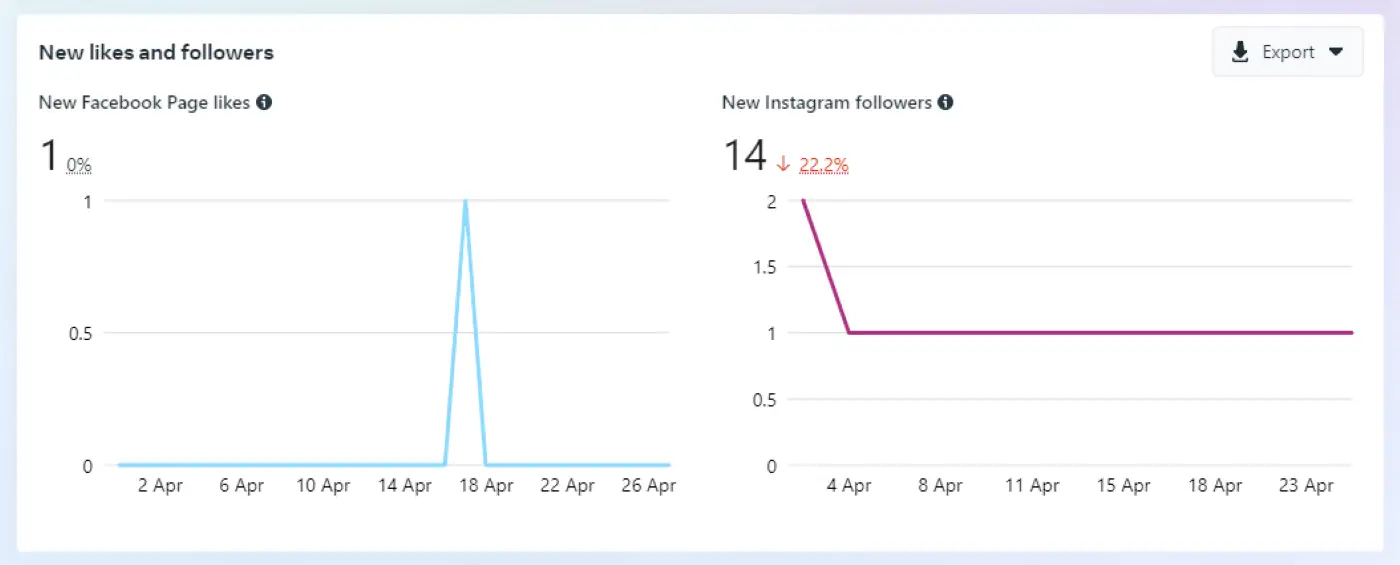
Task: Click the 4 Apr label on the Instagram chart
Action: click(848, 486)
